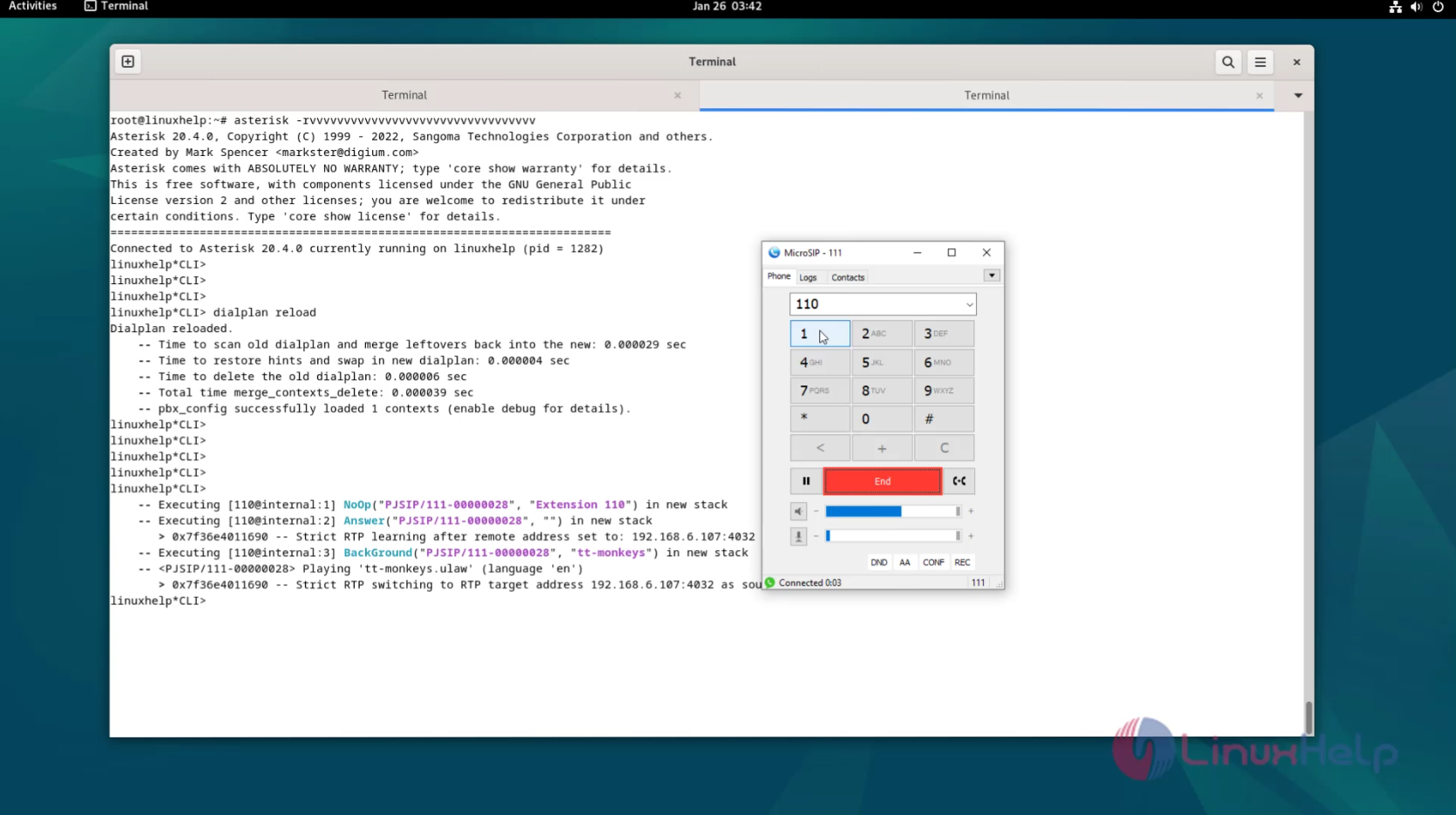Adjust the speaker volume slider
Viewport: 1456px width, 815px height.
pyautogui.click(x=892, y=512)
